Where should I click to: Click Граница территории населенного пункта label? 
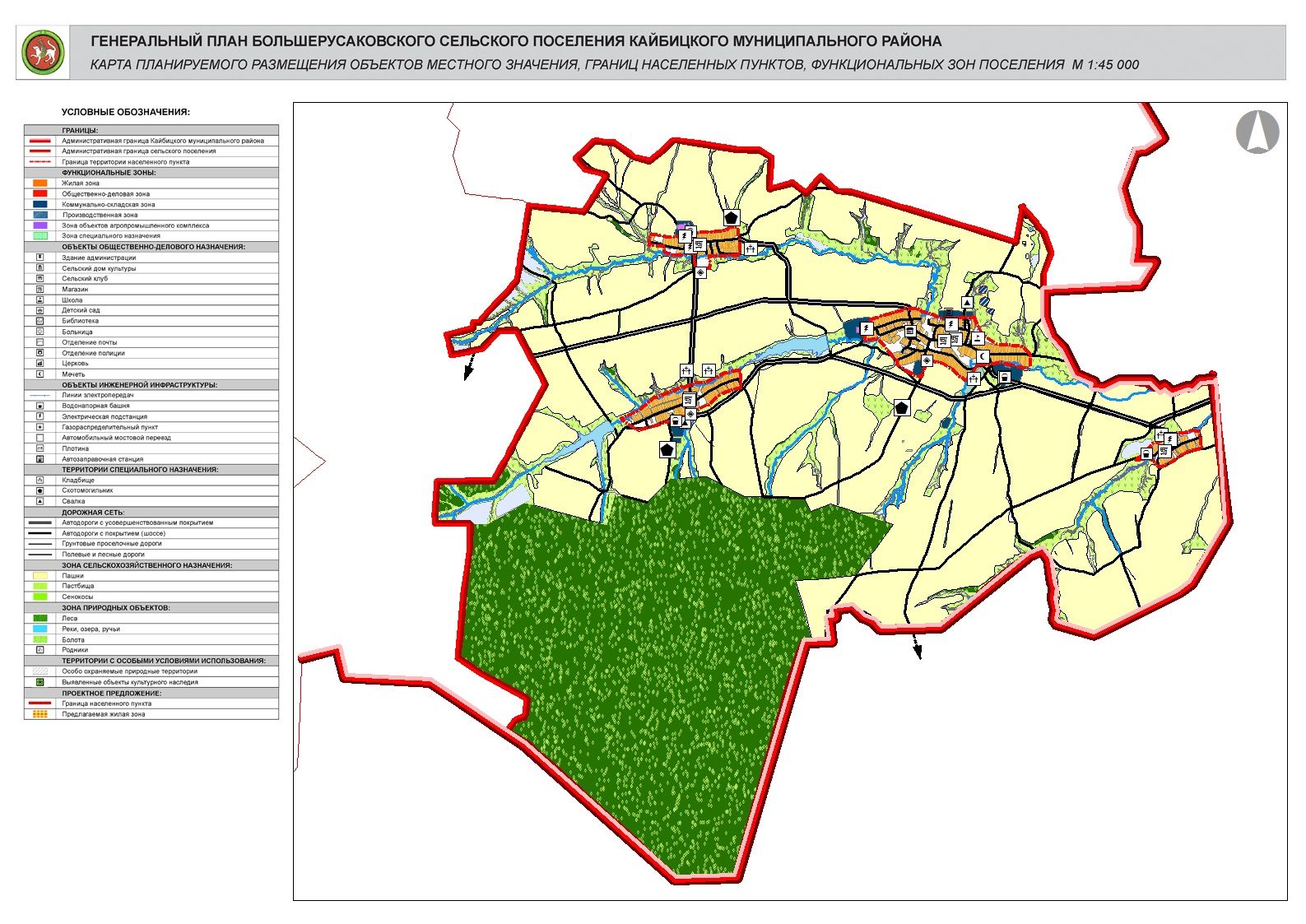tap(126, 162)
